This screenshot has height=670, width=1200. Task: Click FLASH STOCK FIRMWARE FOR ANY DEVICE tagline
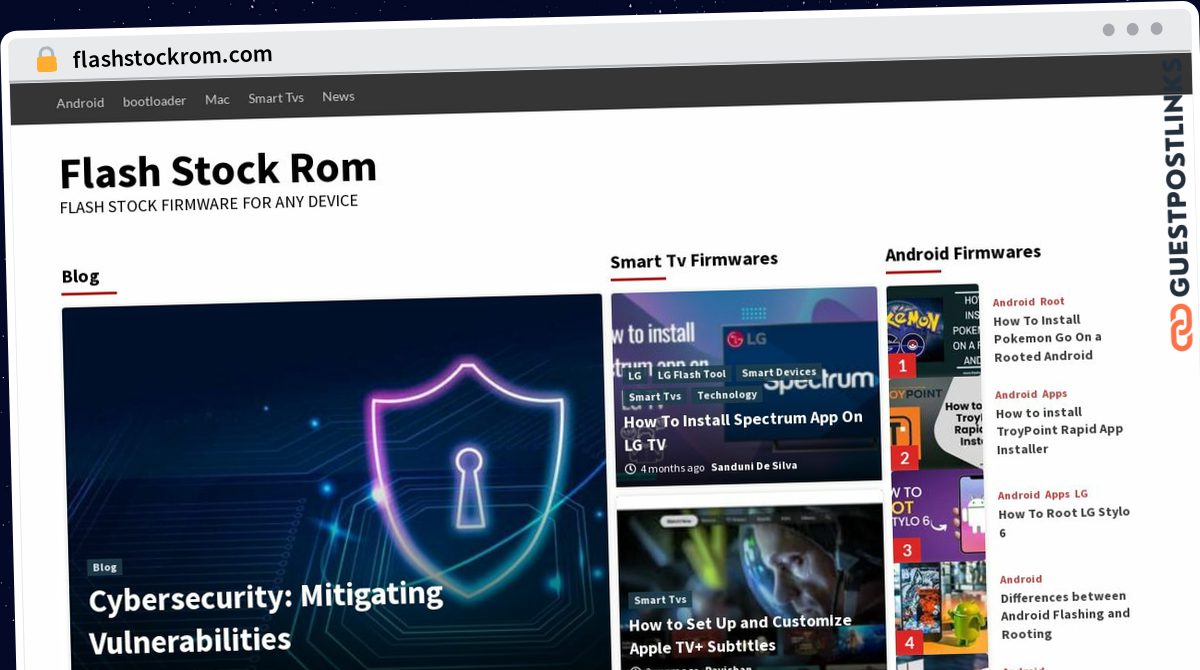(x=209, y=203)
